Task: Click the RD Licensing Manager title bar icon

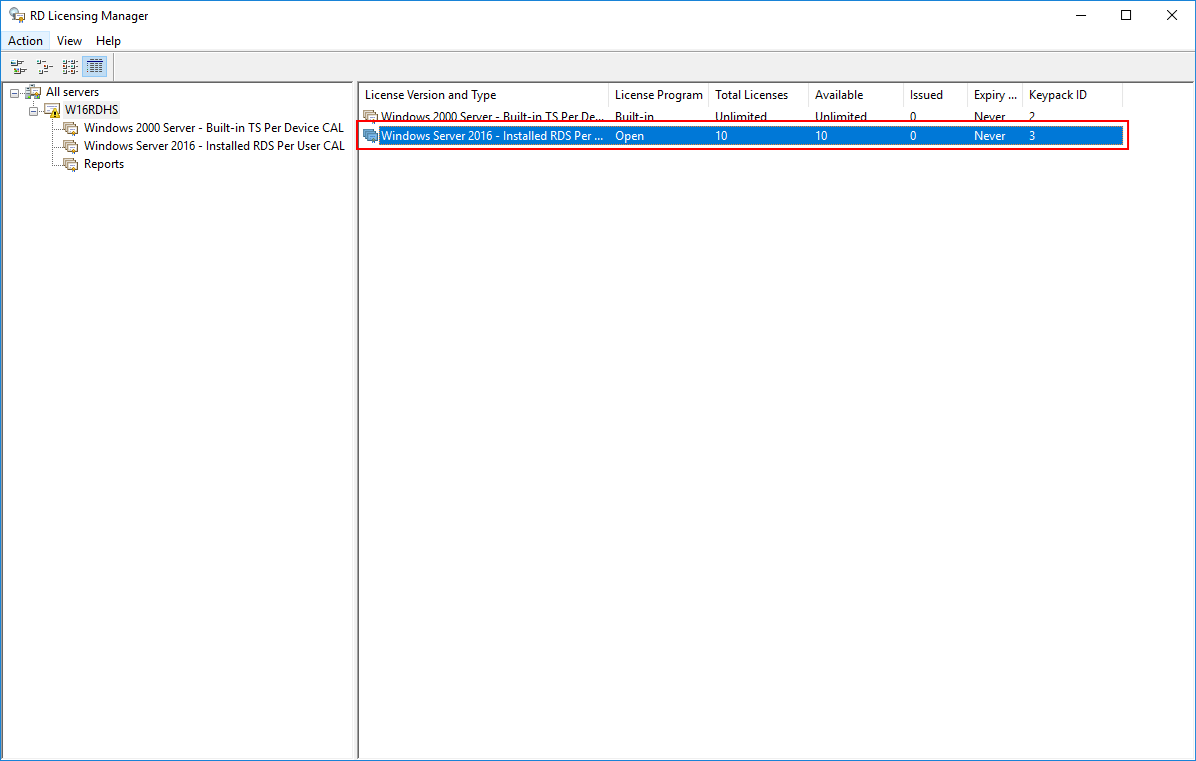Action: [17, 15]
